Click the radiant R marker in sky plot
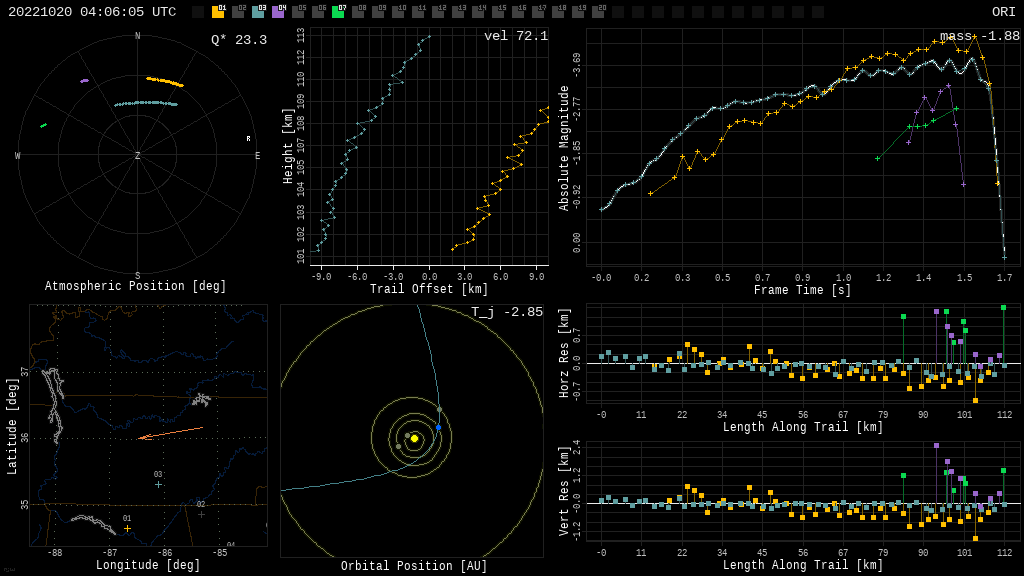1024x576 pixels. click(248, 139)
